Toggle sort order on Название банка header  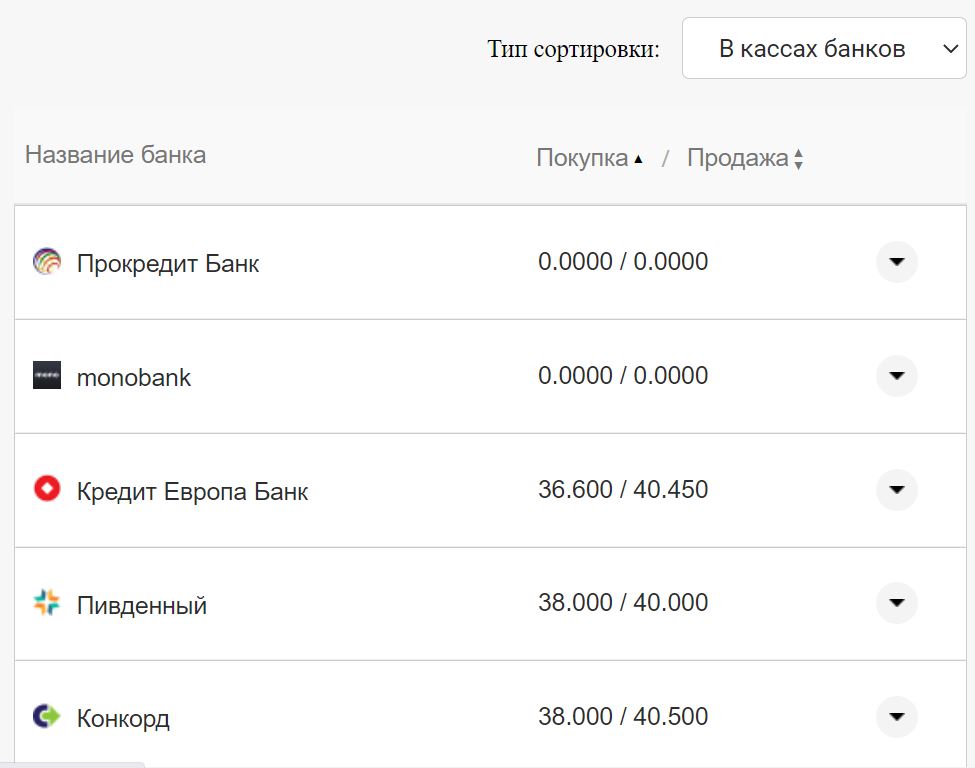tap(115, 154)
